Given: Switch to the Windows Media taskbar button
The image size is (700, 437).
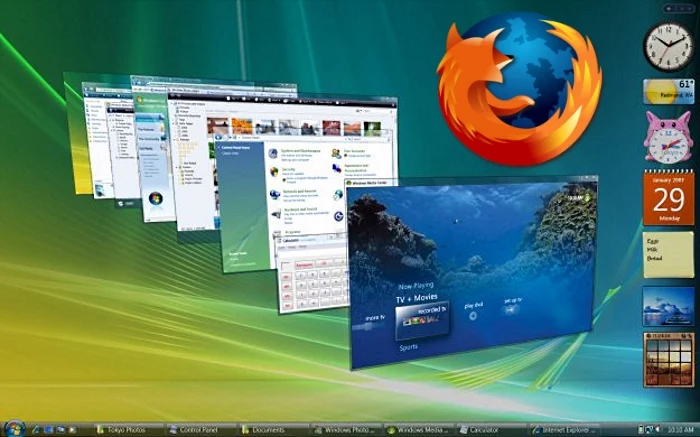Looking at the screenshot, I should coord(419,430).
